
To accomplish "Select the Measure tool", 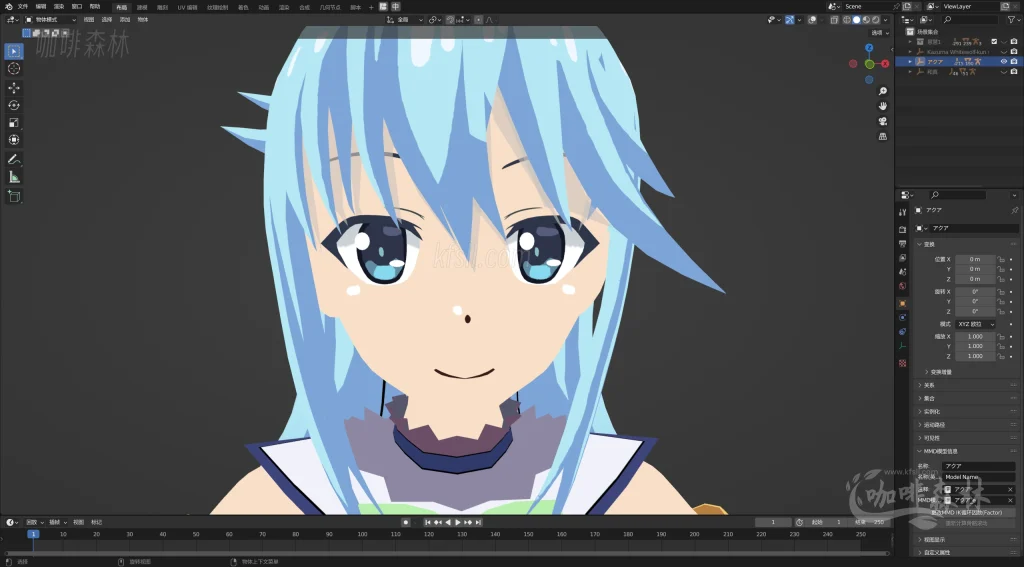I will tap(14, 177).
